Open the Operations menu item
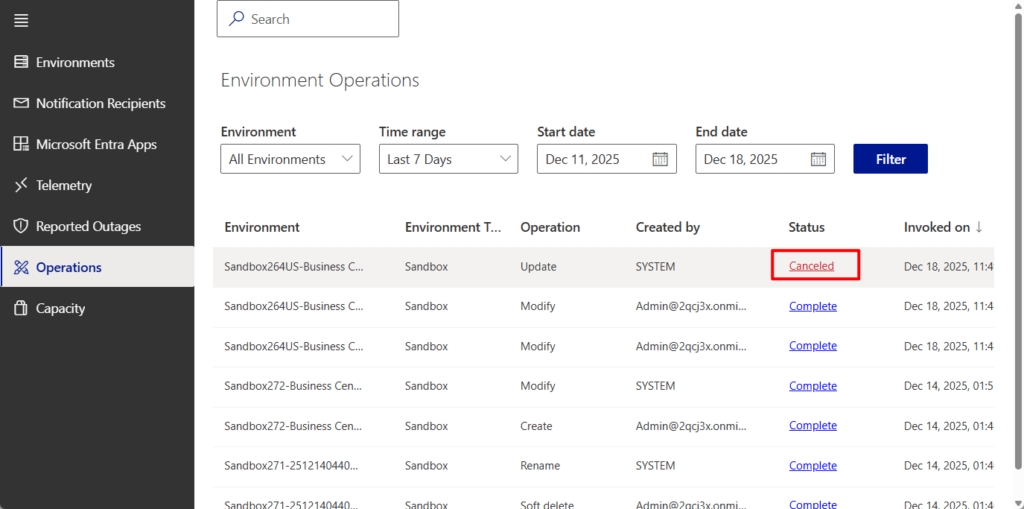 click(68, 267)
